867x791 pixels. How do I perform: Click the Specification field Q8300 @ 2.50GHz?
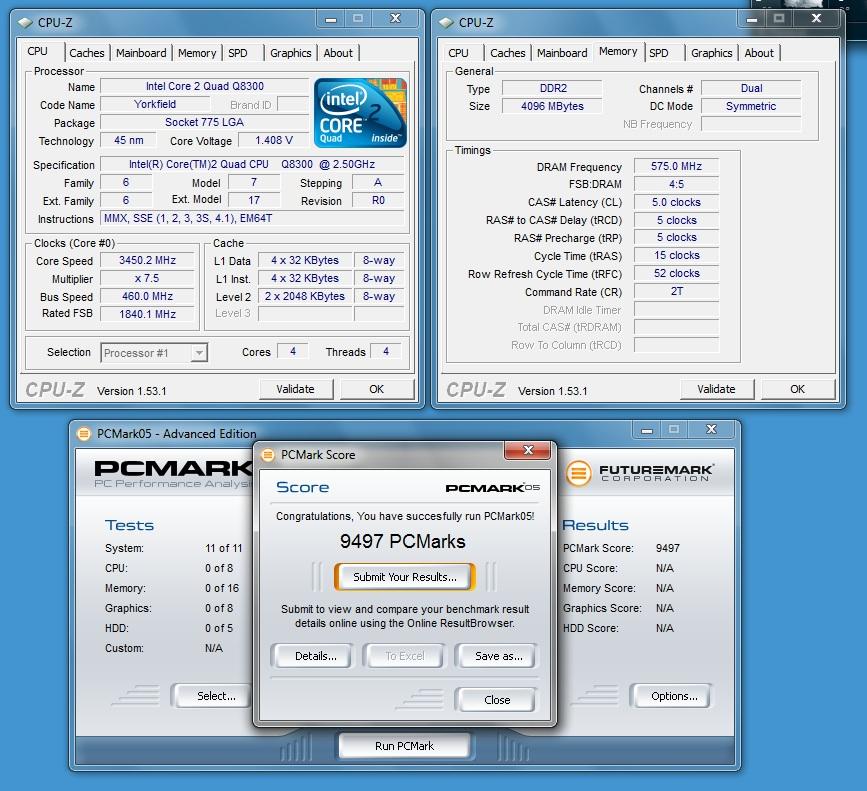click(x=253, y=164)
